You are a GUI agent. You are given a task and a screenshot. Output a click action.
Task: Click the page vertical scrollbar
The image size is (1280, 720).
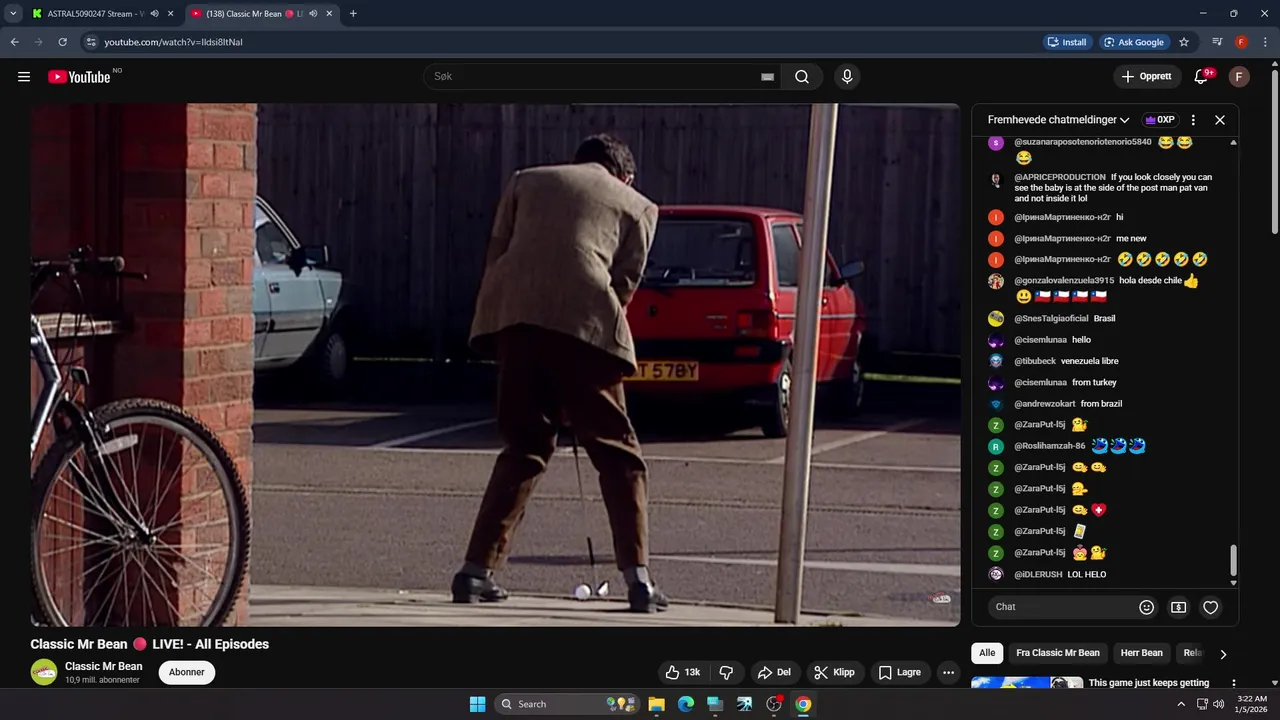click(x=1274, y=150)
